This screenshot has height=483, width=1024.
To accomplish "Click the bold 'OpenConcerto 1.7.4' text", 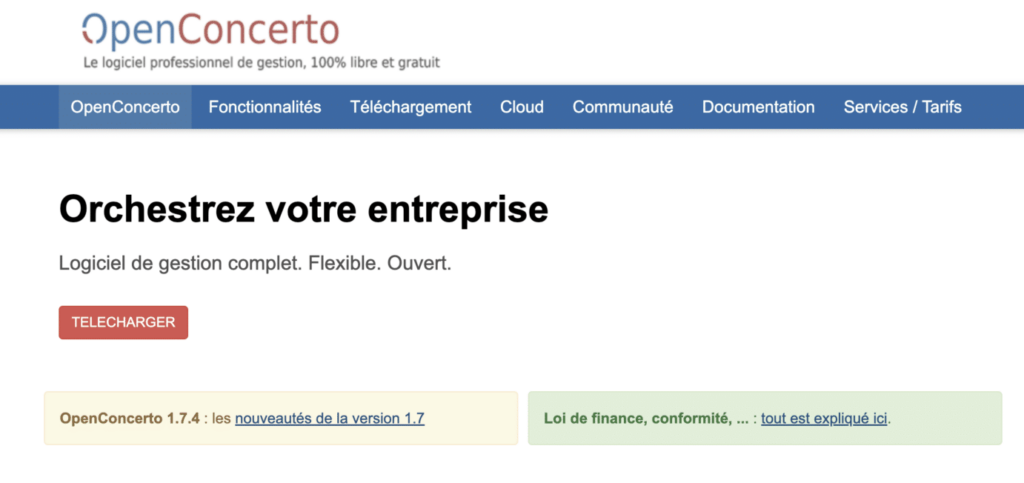I will (130, 418).
